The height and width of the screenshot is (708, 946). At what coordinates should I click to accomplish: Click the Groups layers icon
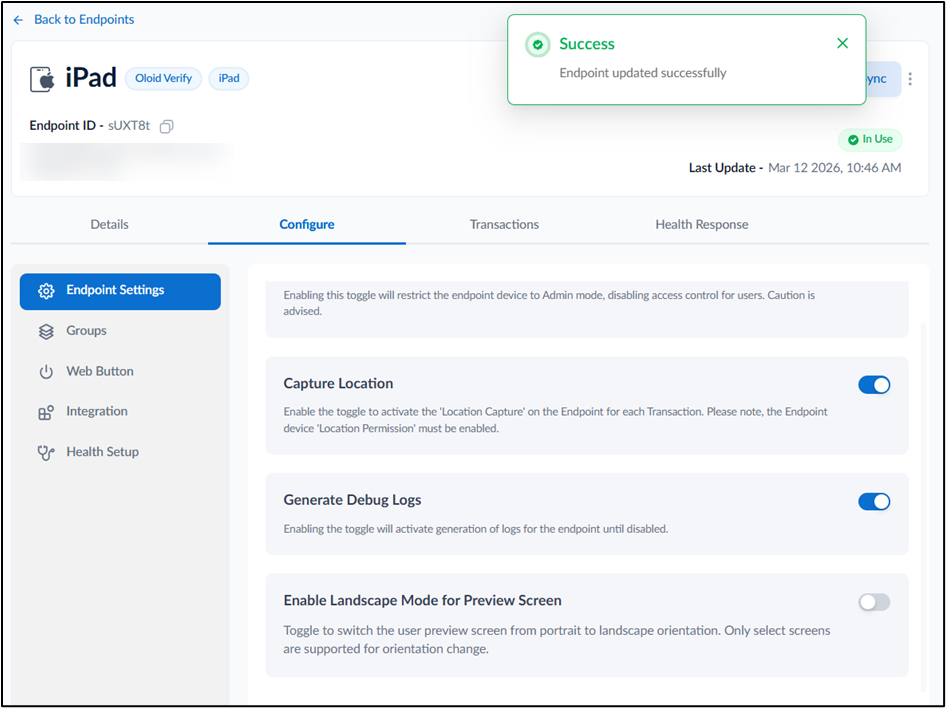(46, 332)
